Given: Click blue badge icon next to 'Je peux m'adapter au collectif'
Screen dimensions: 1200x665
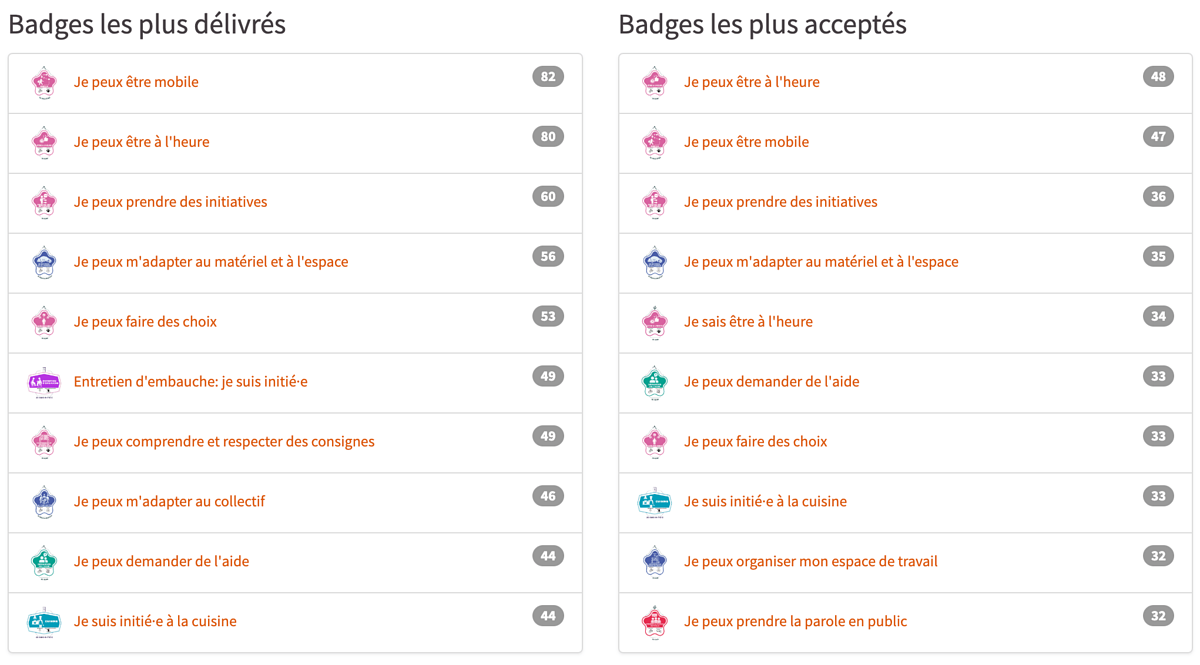Looking at the screenshot, I should (x=44, y=502).
